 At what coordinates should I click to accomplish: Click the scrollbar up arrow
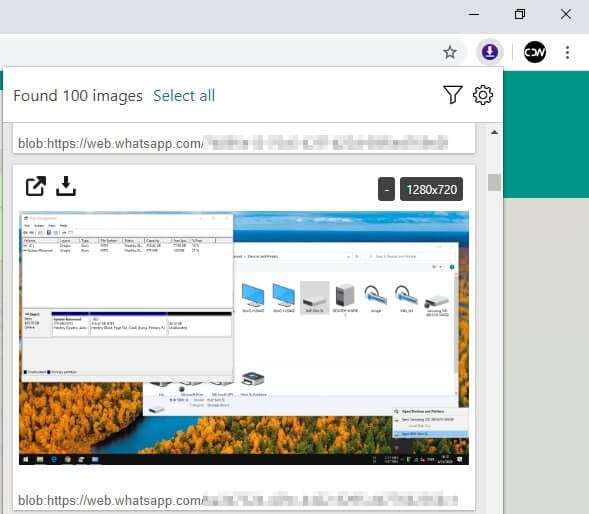[x=494, y=132]
